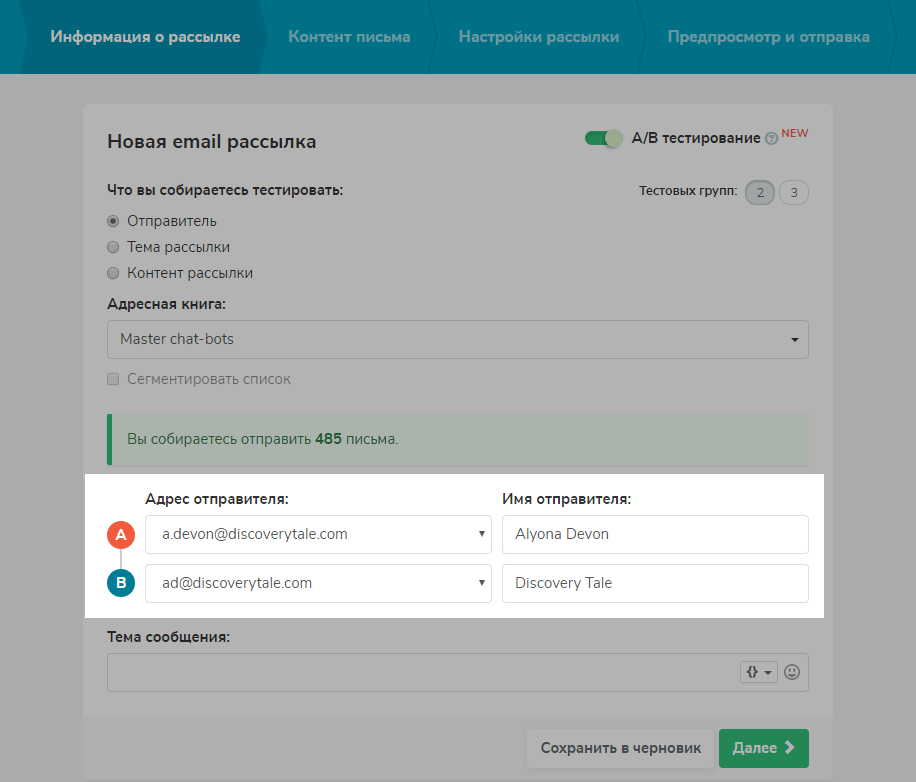
Task: Open sender address dropdown for variant B
Action: 318,583
